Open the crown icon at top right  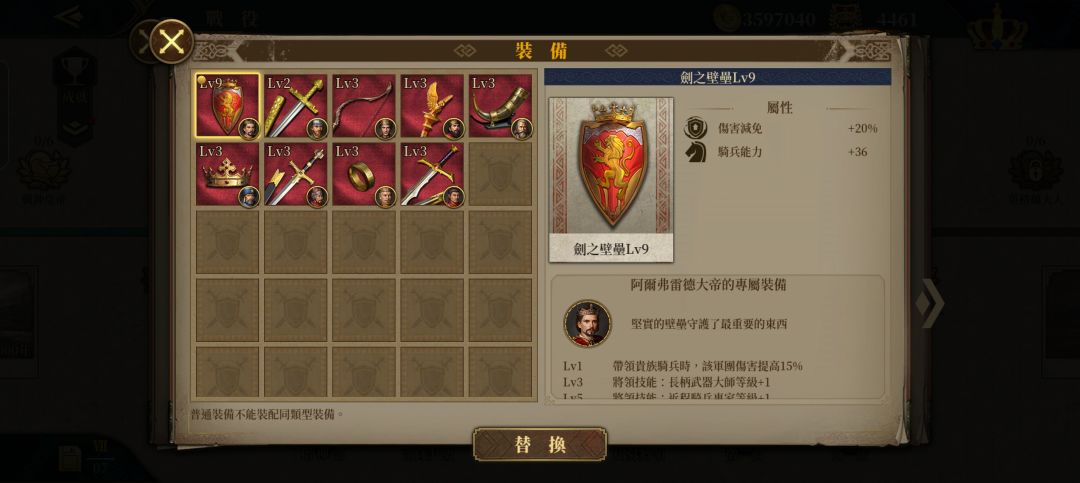(x=997, y=28)
